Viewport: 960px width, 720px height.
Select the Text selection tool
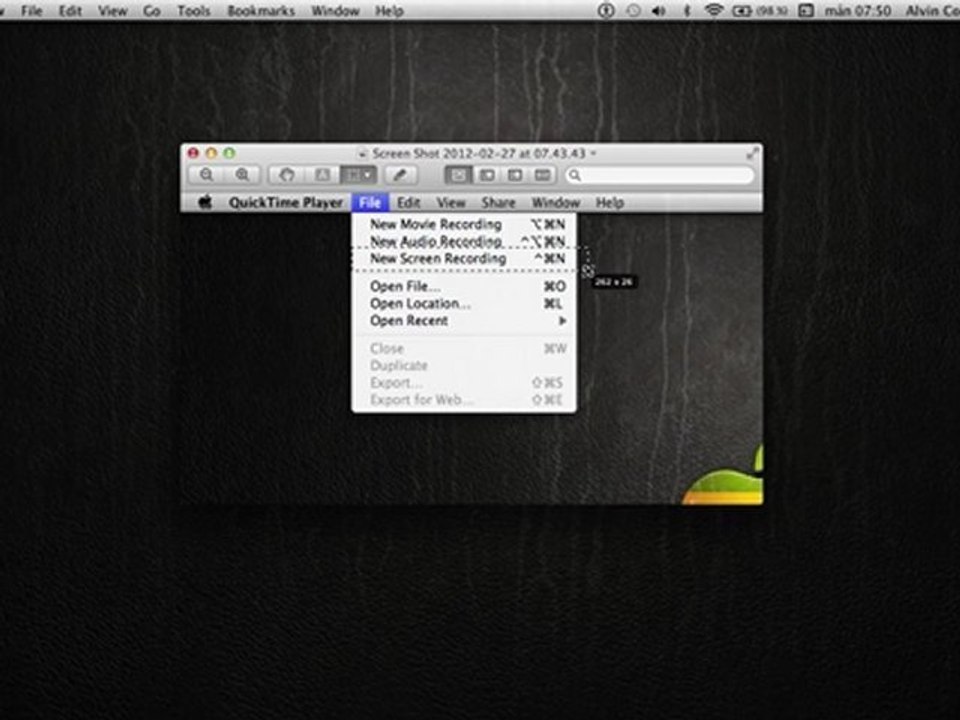click(x=322, y=175)
